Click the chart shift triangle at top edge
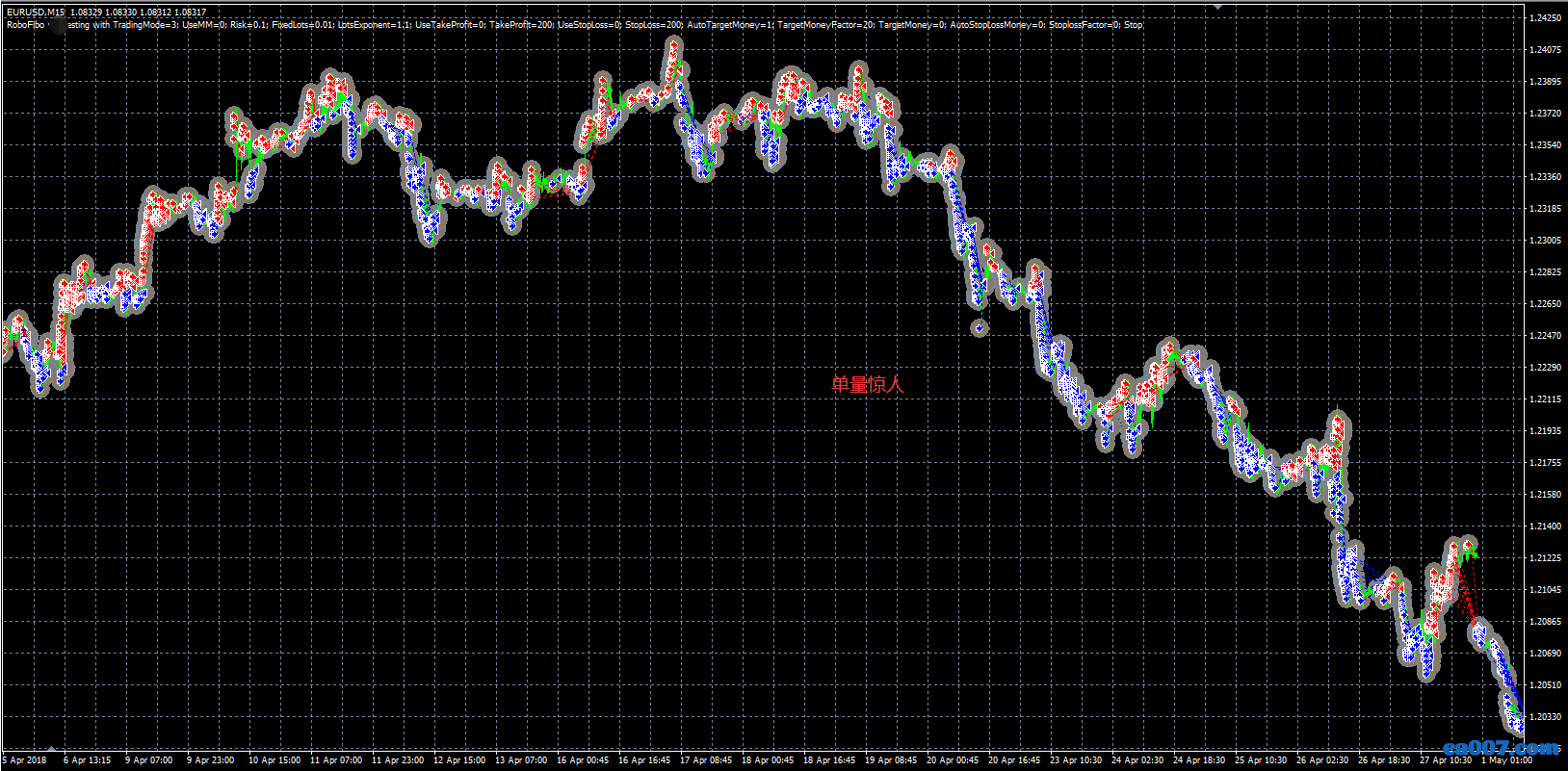This screenshot has width=1568, height=771. click(x=1218, y=6)
